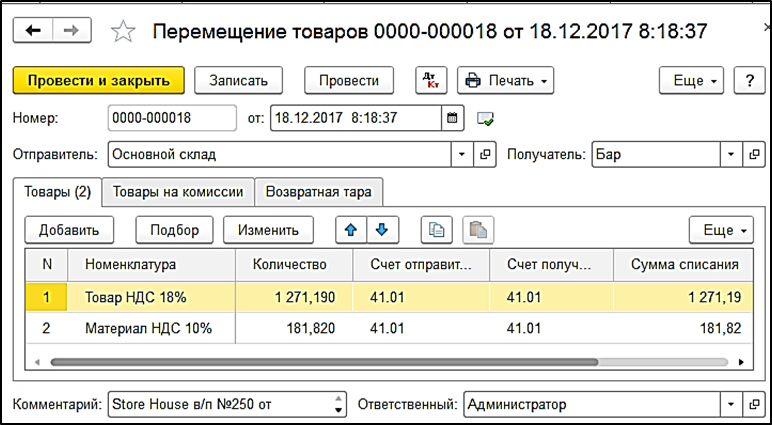Image resolution: width=772 pixels, height=425 pixels.
Task: Expand the Отправитель dropdown list
Action: click(x=461, y=155)
